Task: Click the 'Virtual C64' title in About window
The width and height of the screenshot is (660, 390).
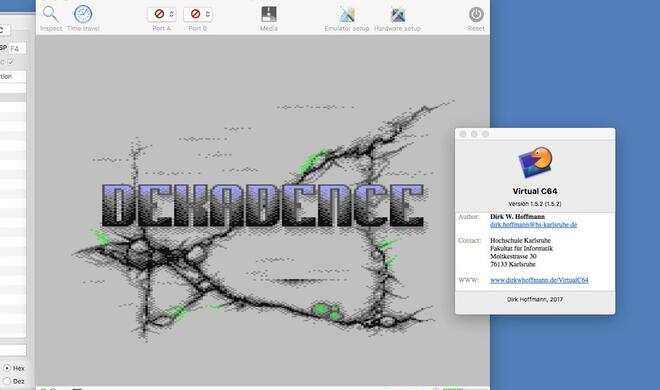Action: point(535,191)
